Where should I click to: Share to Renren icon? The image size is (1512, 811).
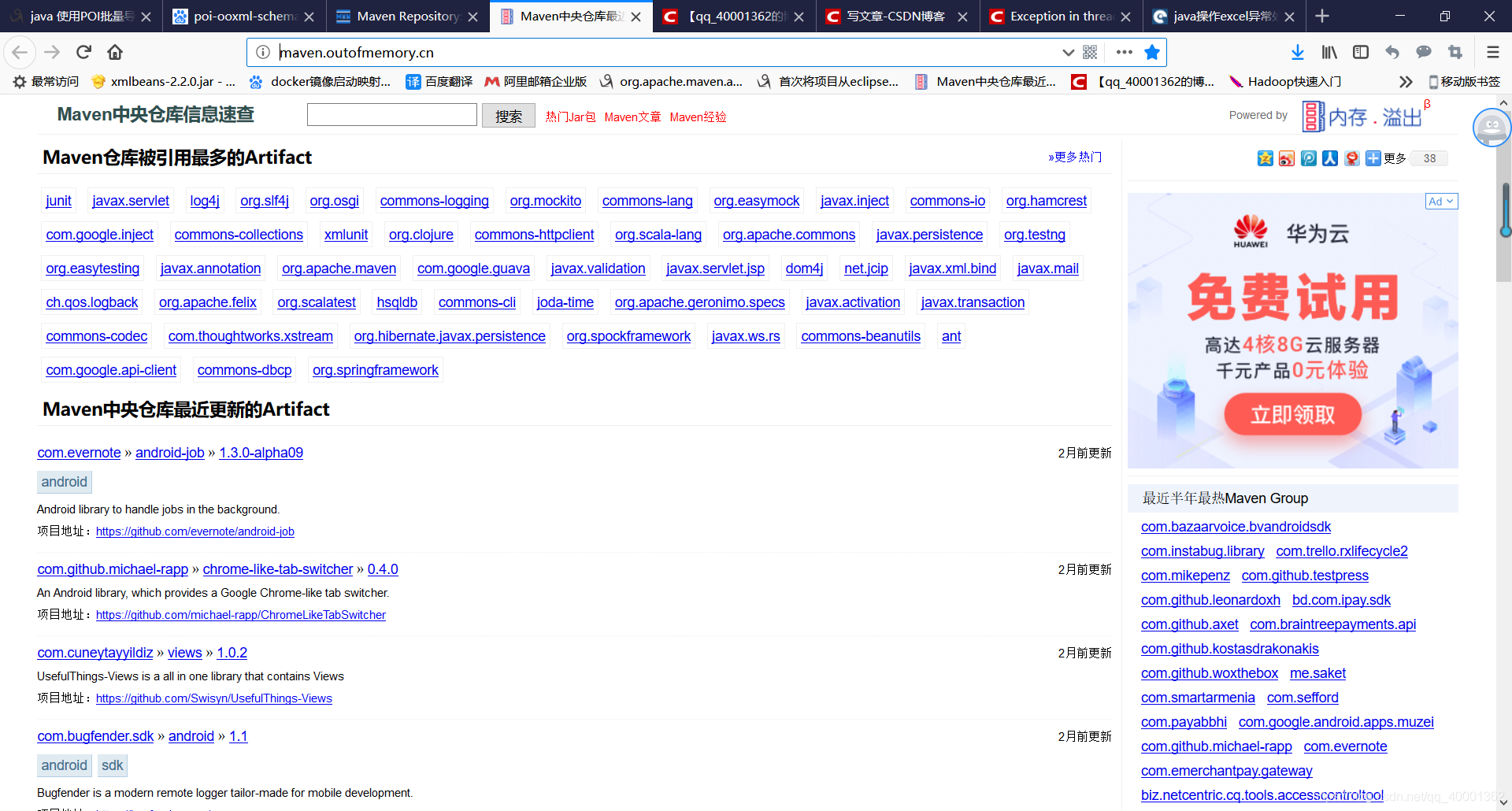1330,158
